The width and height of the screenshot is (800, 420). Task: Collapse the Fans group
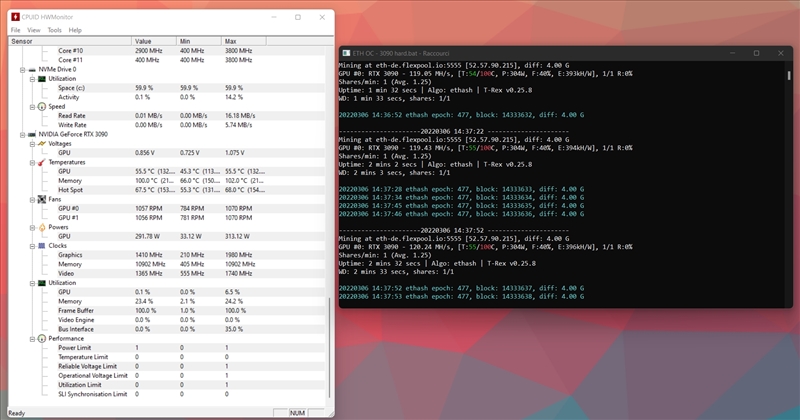[x=32, y=200]
